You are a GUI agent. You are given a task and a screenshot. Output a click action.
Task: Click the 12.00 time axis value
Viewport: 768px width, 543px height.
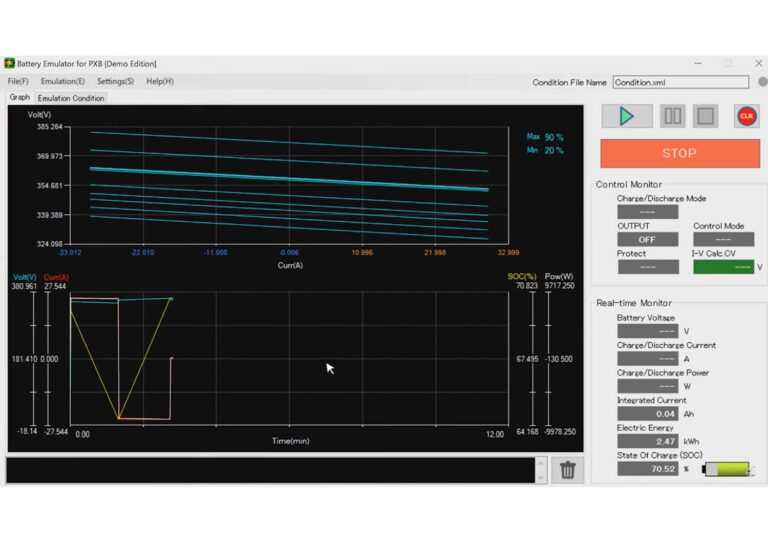coord(495,434)
